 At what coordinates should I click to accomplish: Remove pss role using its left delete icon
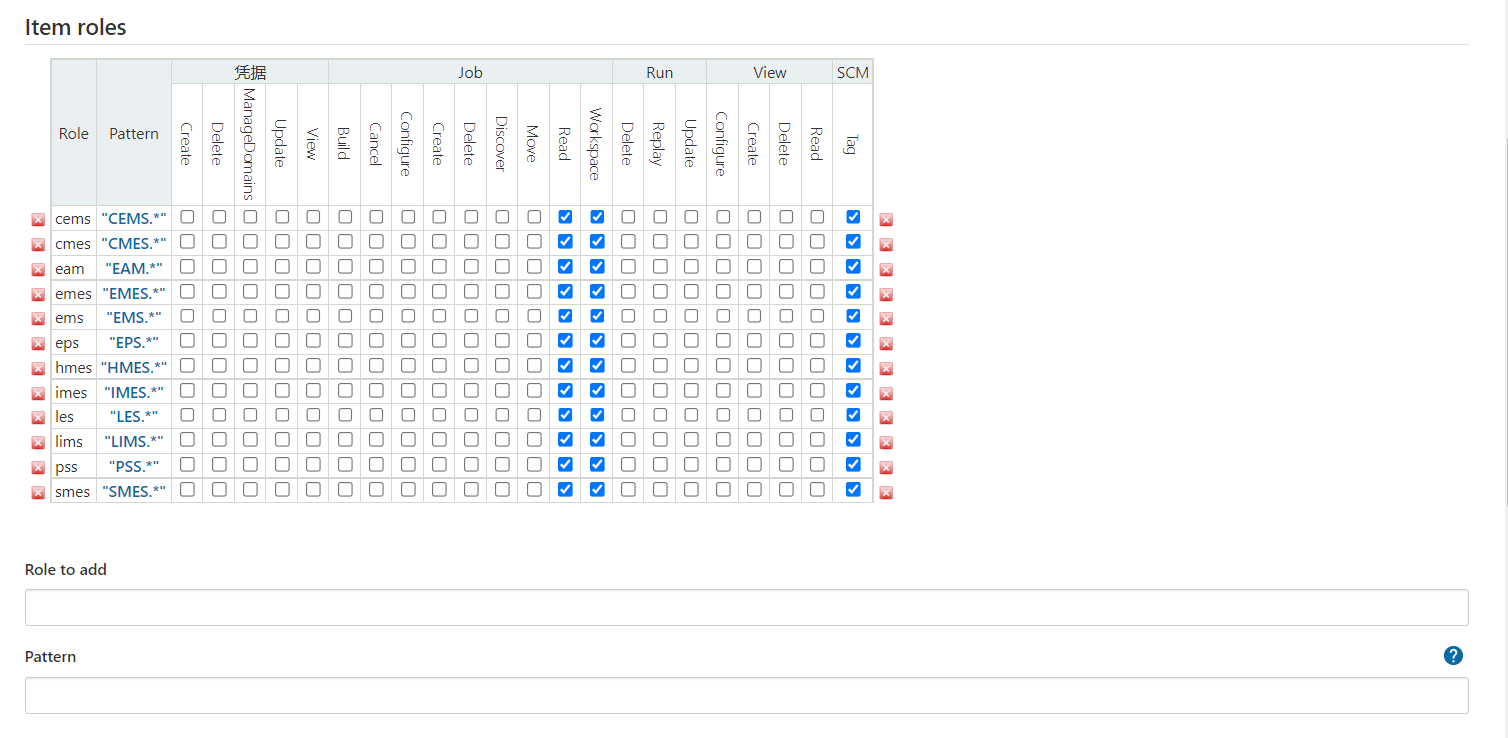[38, 468]
